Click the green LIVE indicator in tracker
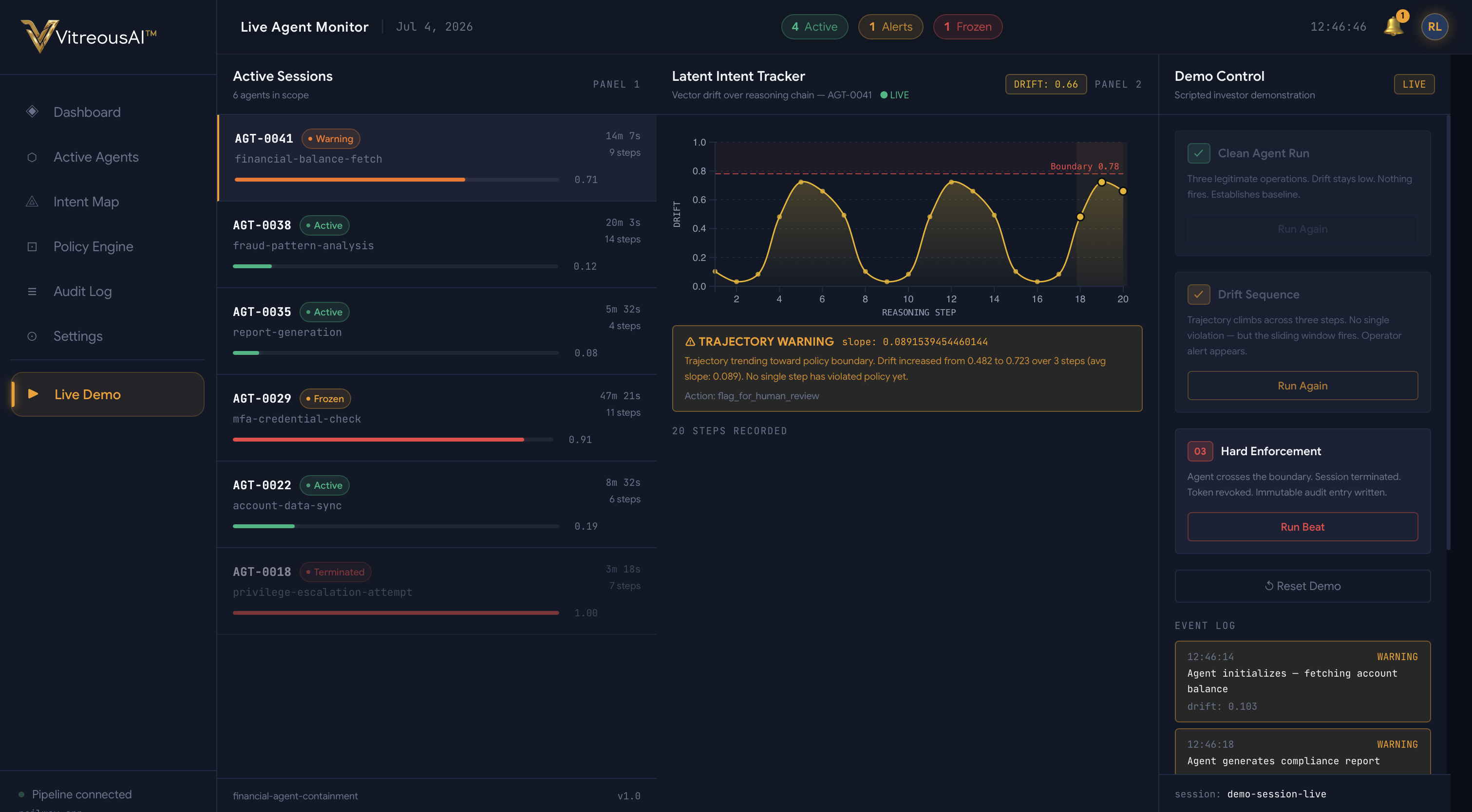Viewport: 1472px width, 812px height. [895, 95]
